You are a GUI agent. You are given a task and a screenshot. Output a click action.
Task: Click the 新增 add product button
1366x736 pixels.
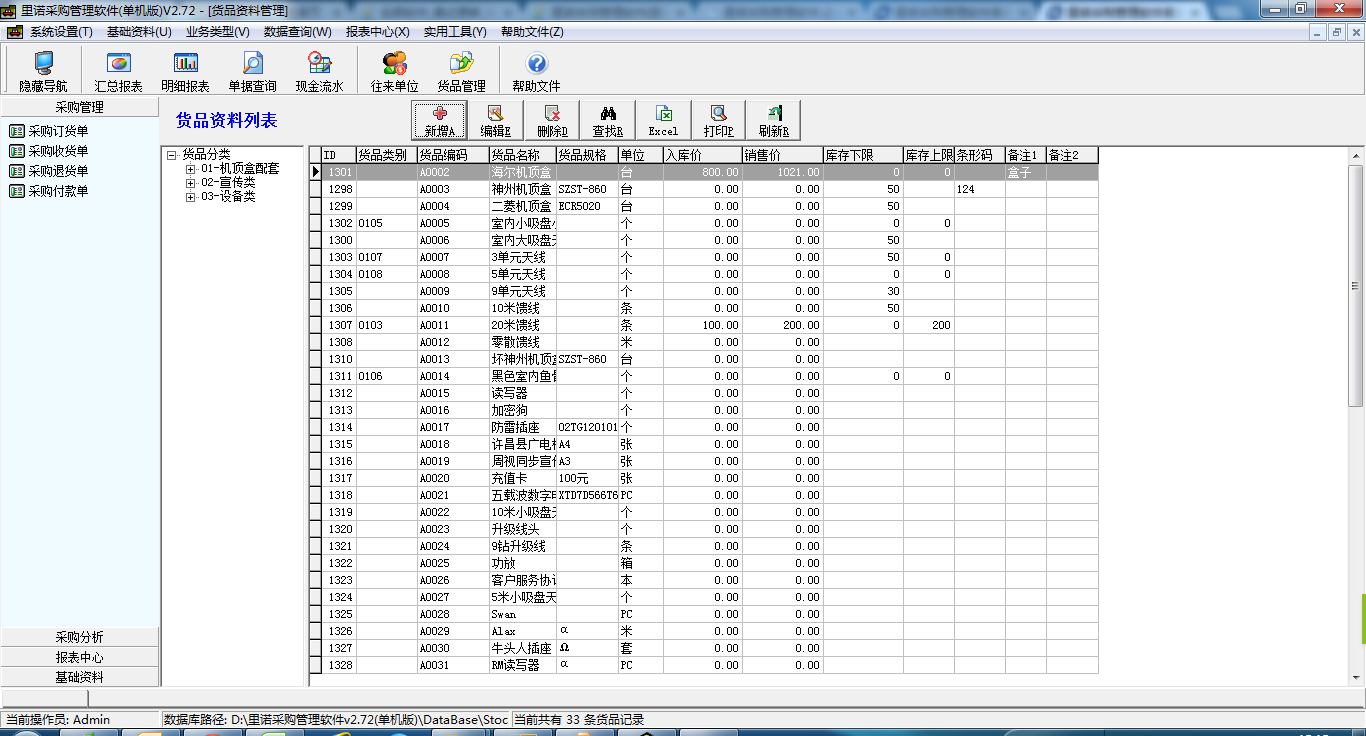click(439, 121)
